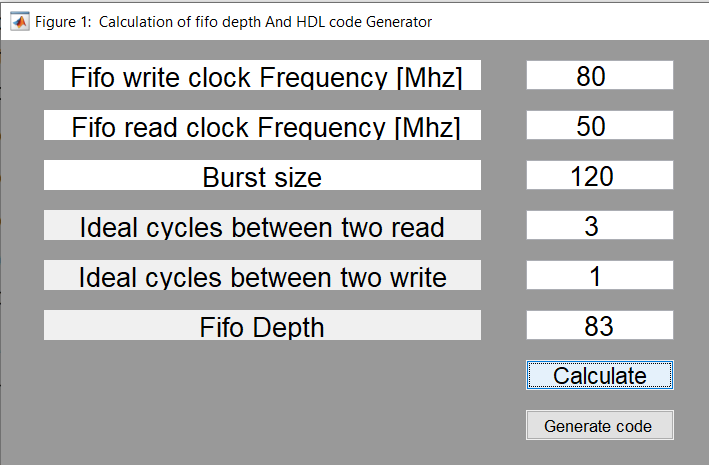
Task: Click the Fifo Depth label
Action: point(262,325)
